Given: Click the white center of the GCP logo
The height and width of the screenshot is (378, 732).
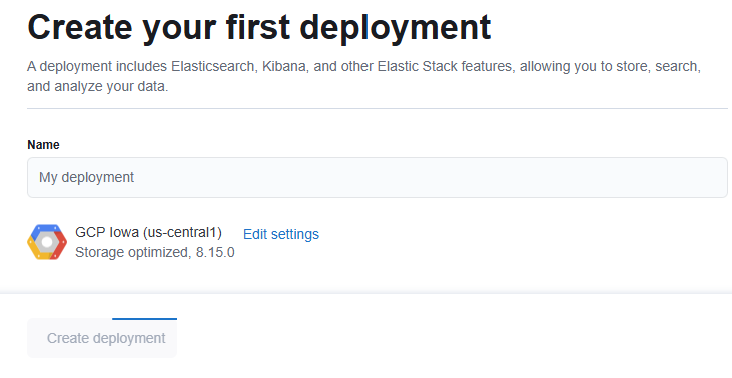Looking at the screenshot, I should pos(47,242).
